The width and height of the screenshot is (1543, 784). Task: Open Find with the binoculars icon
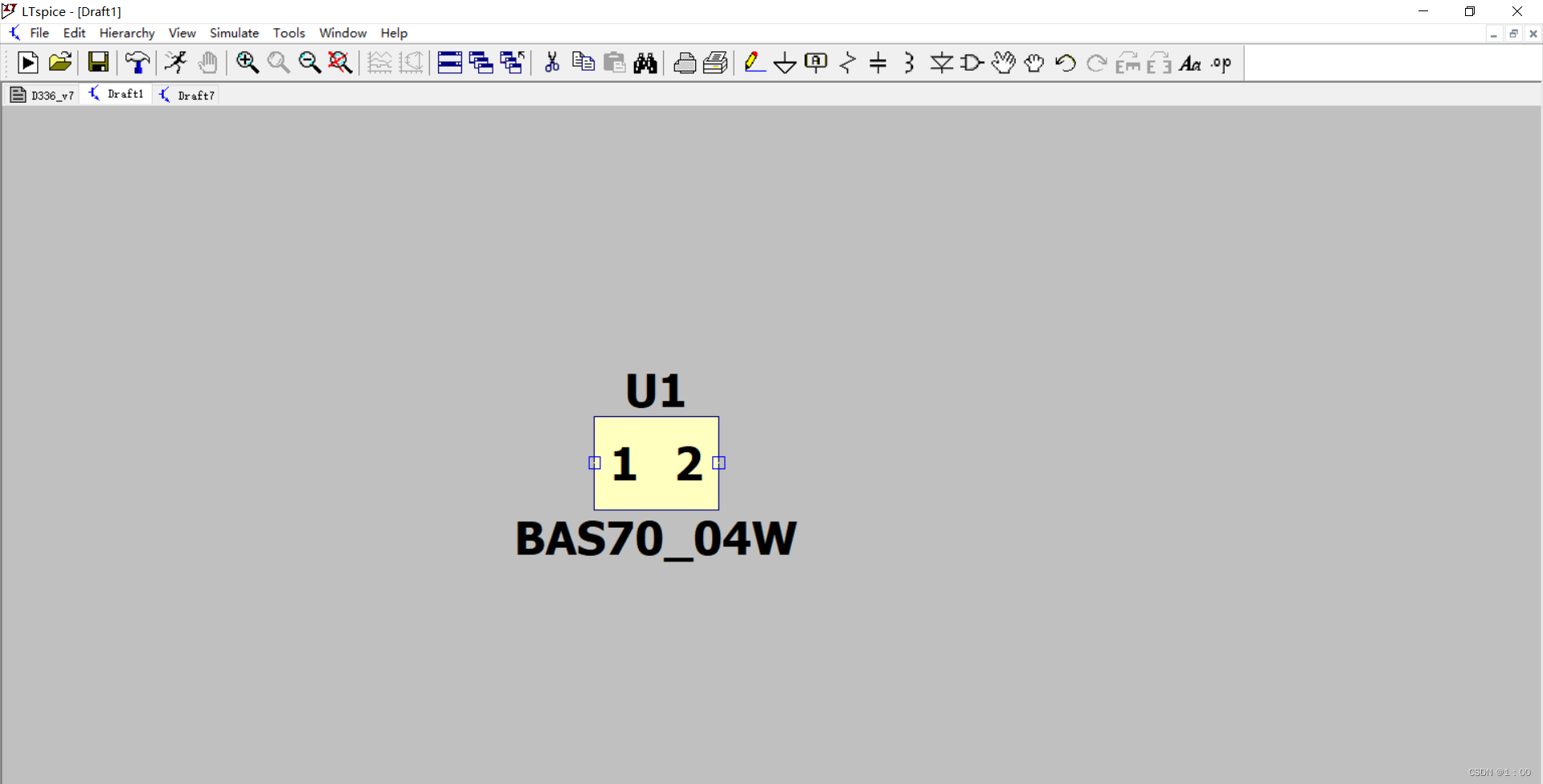pos(645,63)
